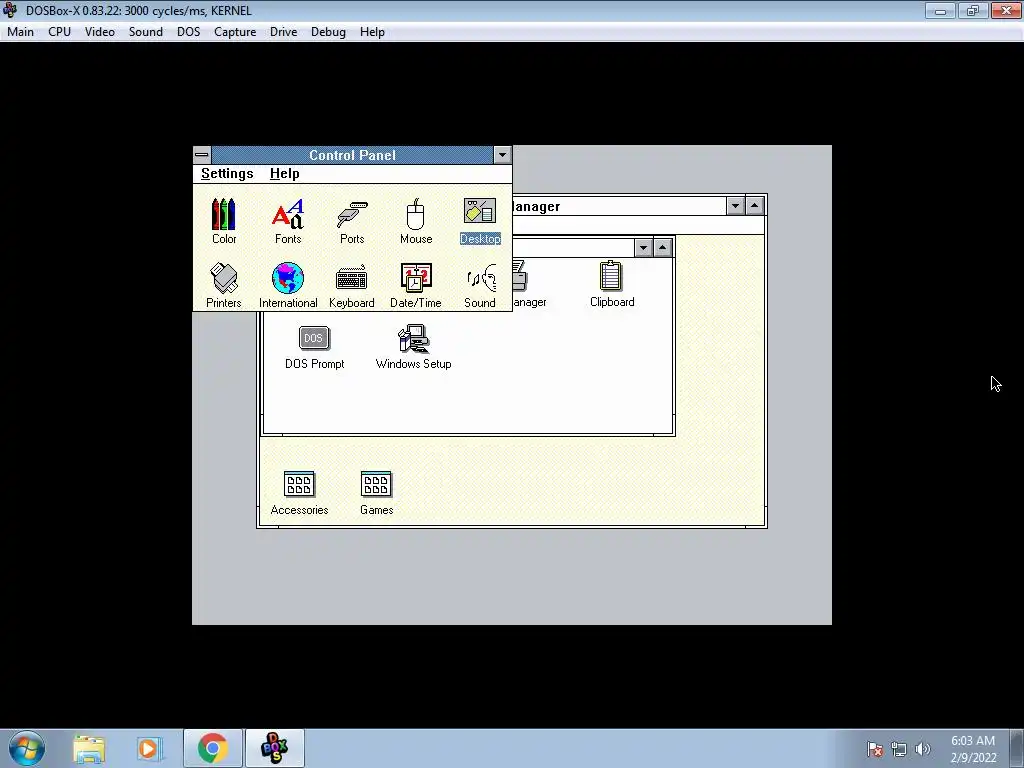Viewport: 1024px width, 768px height.
Task: Open the Keyboard settings icon
Action: coord(351,285)
